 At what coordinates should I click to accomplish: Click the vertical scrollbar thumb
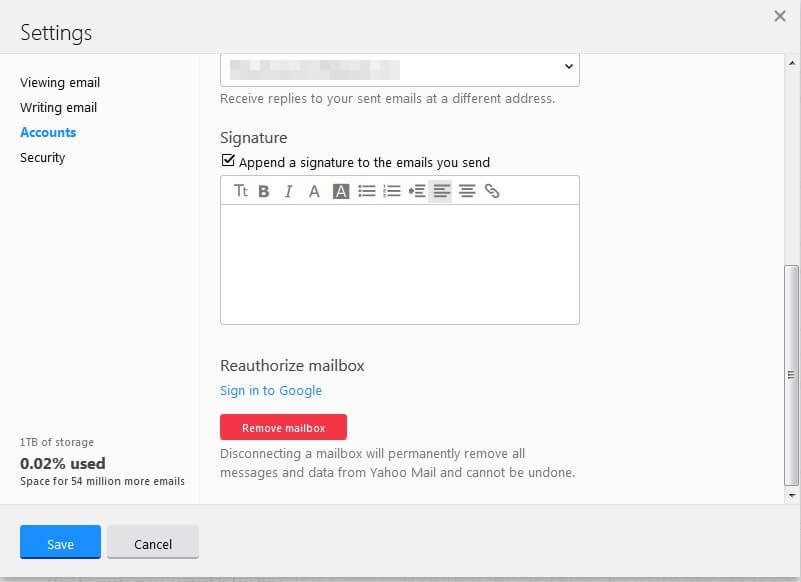pos(791,375)
